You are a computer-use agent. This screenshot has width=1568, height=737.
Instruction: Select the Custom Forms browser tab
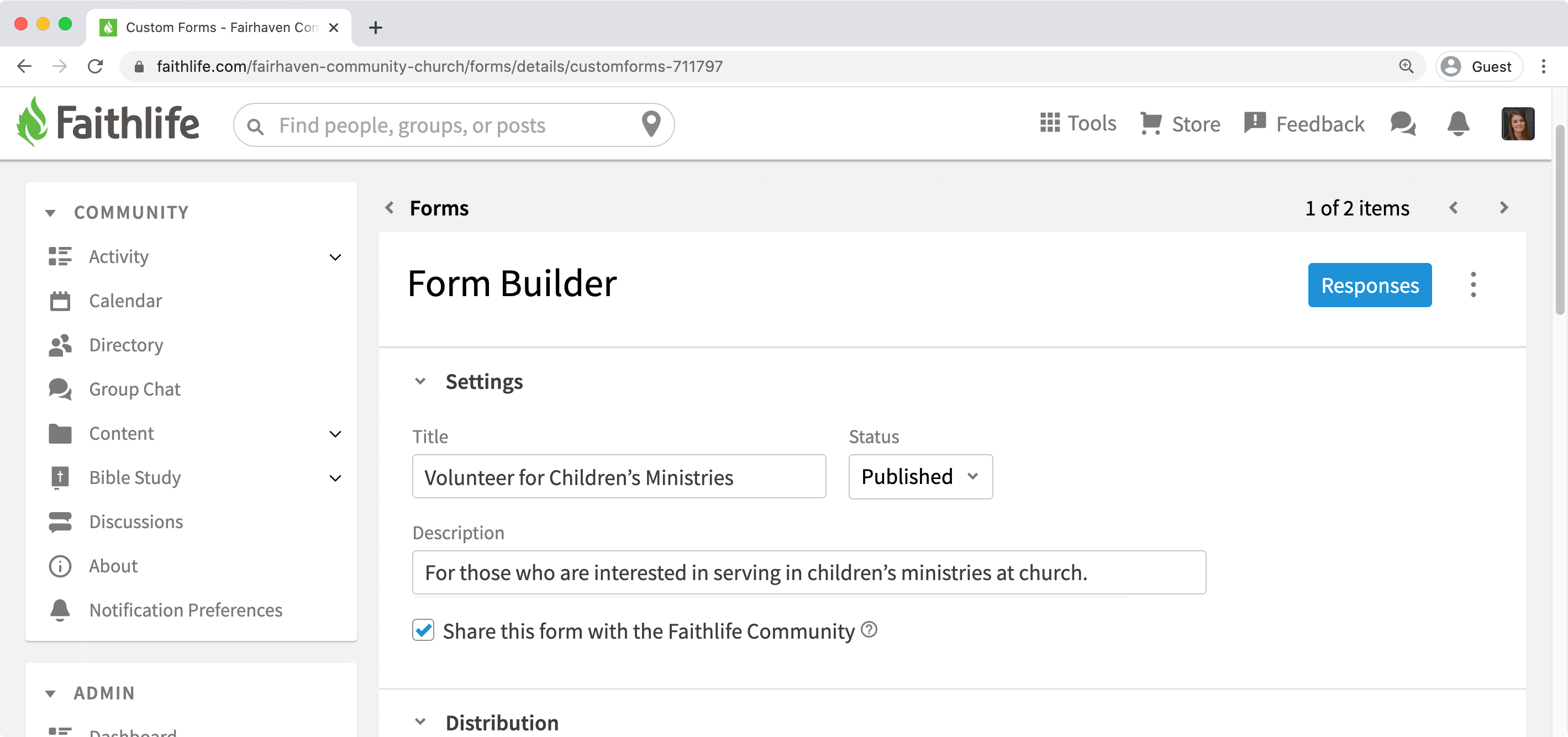[219, 28]
